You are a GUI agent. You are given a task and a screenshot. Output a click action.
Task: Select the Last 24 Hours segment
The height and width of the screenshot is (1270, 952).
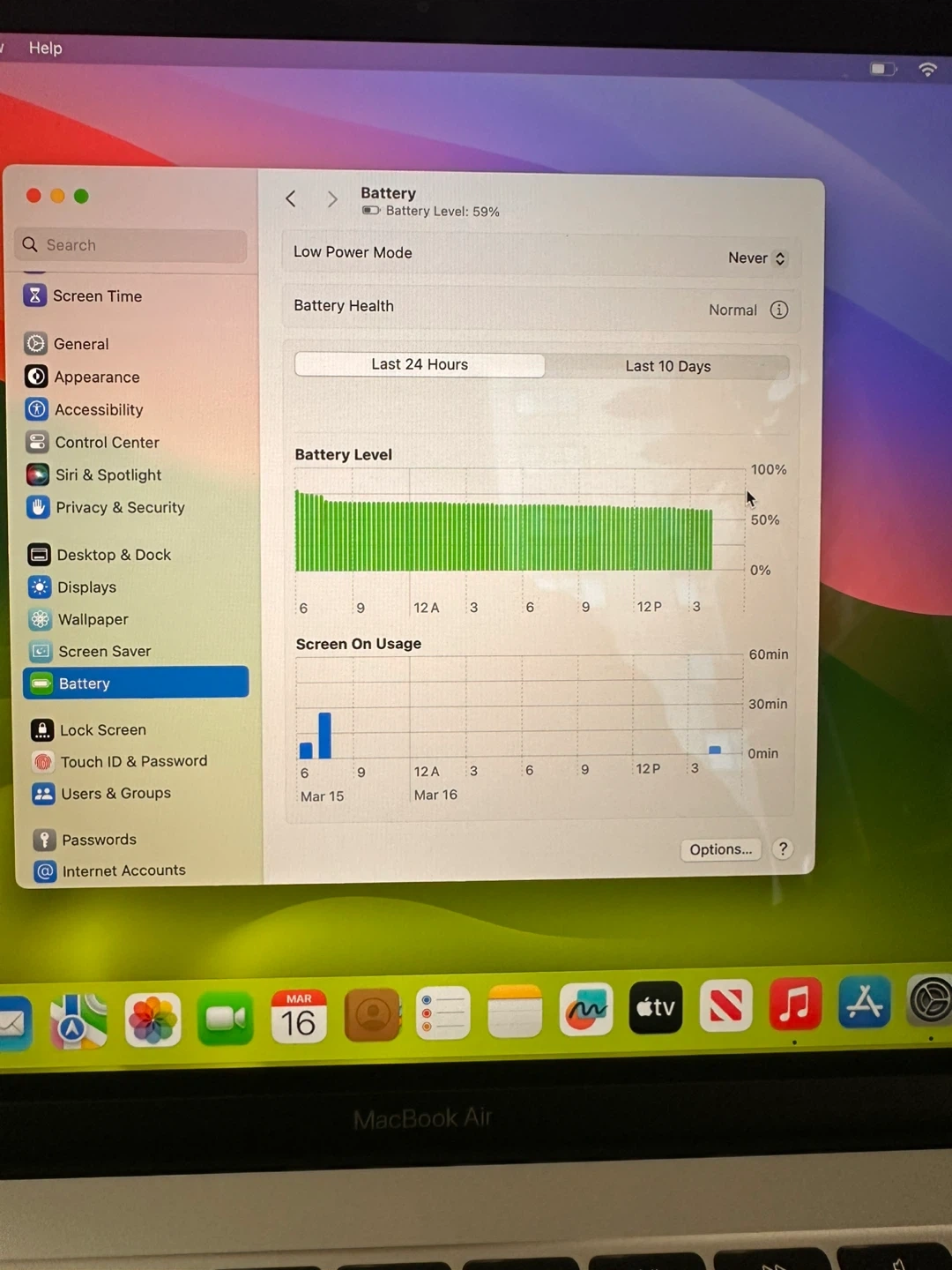click(x=420, y=364)
